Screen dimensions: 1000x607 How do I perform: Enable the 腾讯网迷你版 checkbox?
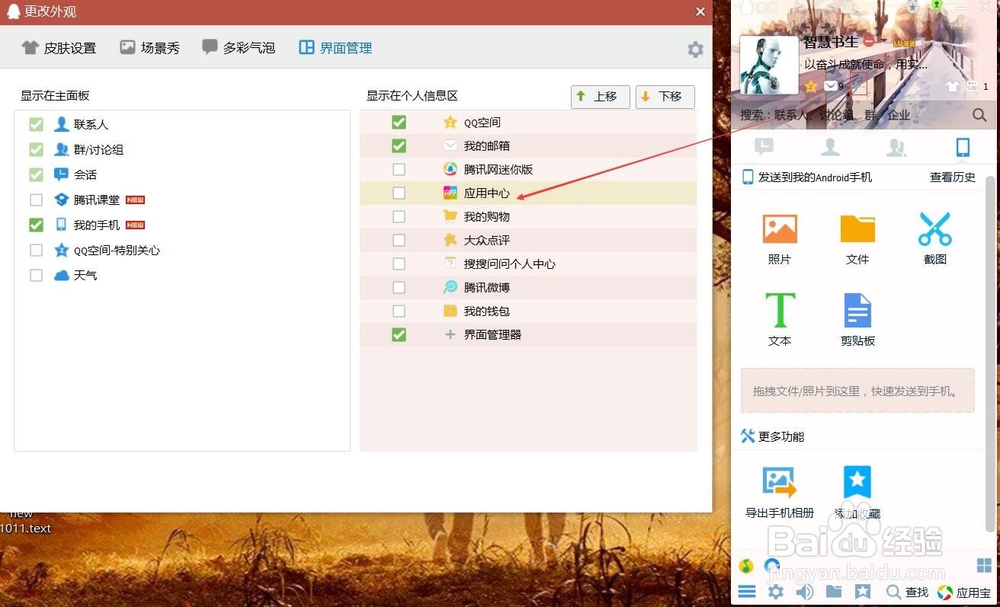[399, 169]
